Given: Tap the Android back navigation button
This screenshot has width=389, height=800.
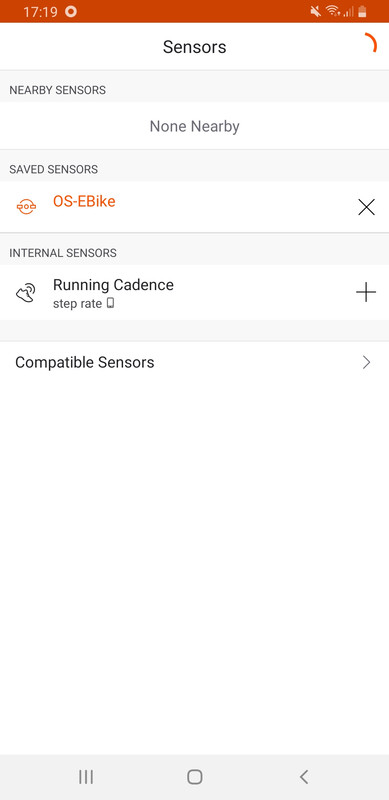Looking at the screenshot, I should coord(304,777).
